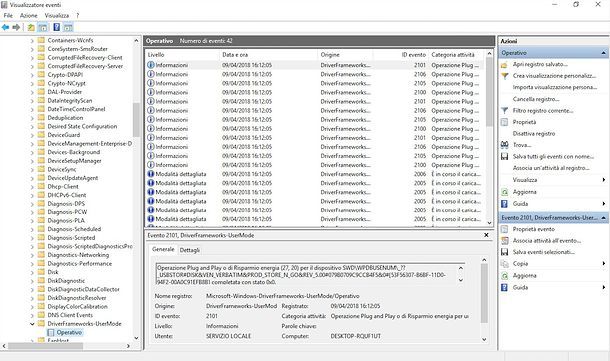Expand the Dhcp-Client tree node
This screenshot has height=361, width=610.
pyautogui.click(x=32, y=187)
